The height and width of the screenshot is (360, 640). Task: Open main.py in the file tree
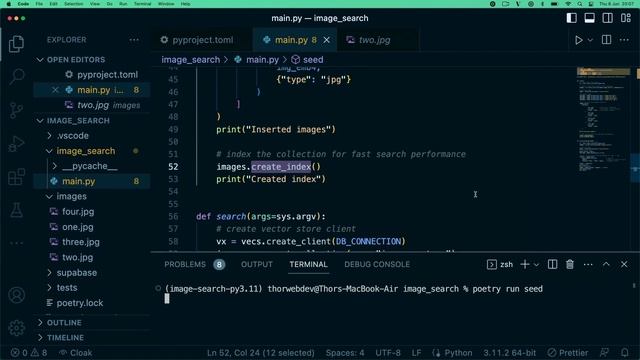(92, 181)
